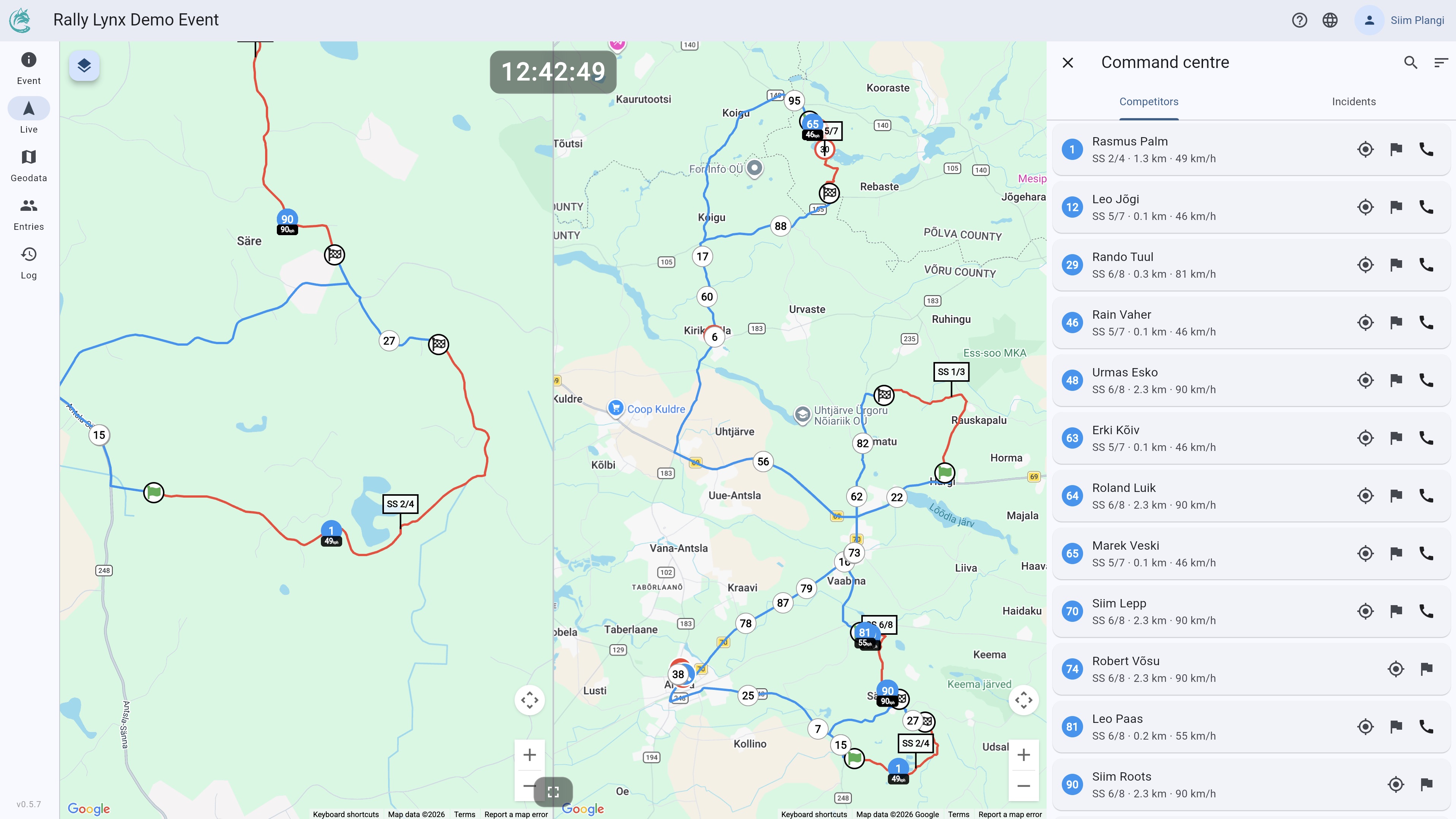The width and height of the screenshot is (1456, 819).
Task: Flag competitor Leo Jõgi
Action: pyautogui.click(x=1396, y=207)
